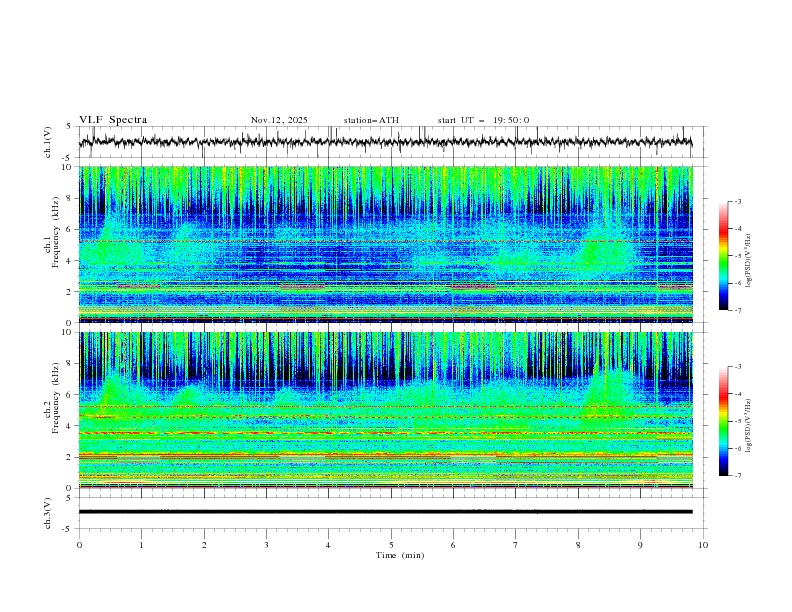Click time axis tick label "5"

click(x=391, y=545)
